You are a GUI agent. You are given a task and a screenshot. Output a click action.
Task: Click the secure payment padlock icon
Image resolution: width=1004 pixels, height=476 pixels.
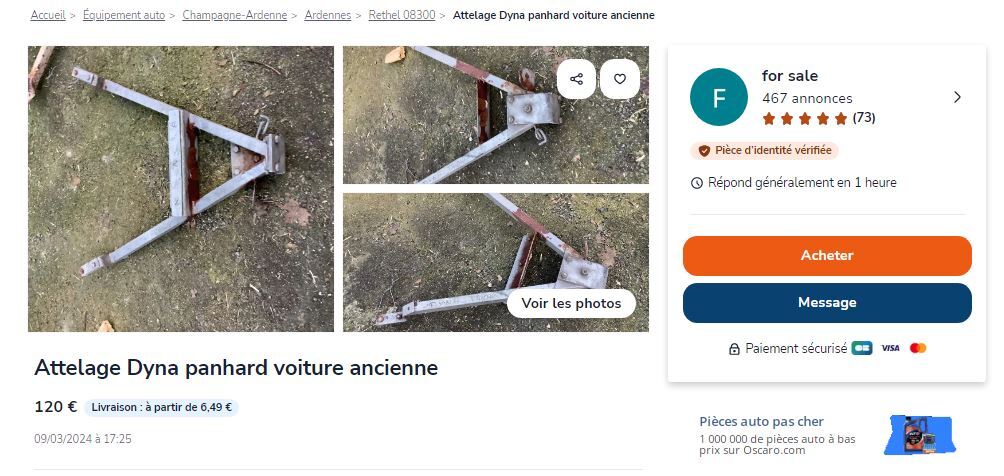(735, 349)
